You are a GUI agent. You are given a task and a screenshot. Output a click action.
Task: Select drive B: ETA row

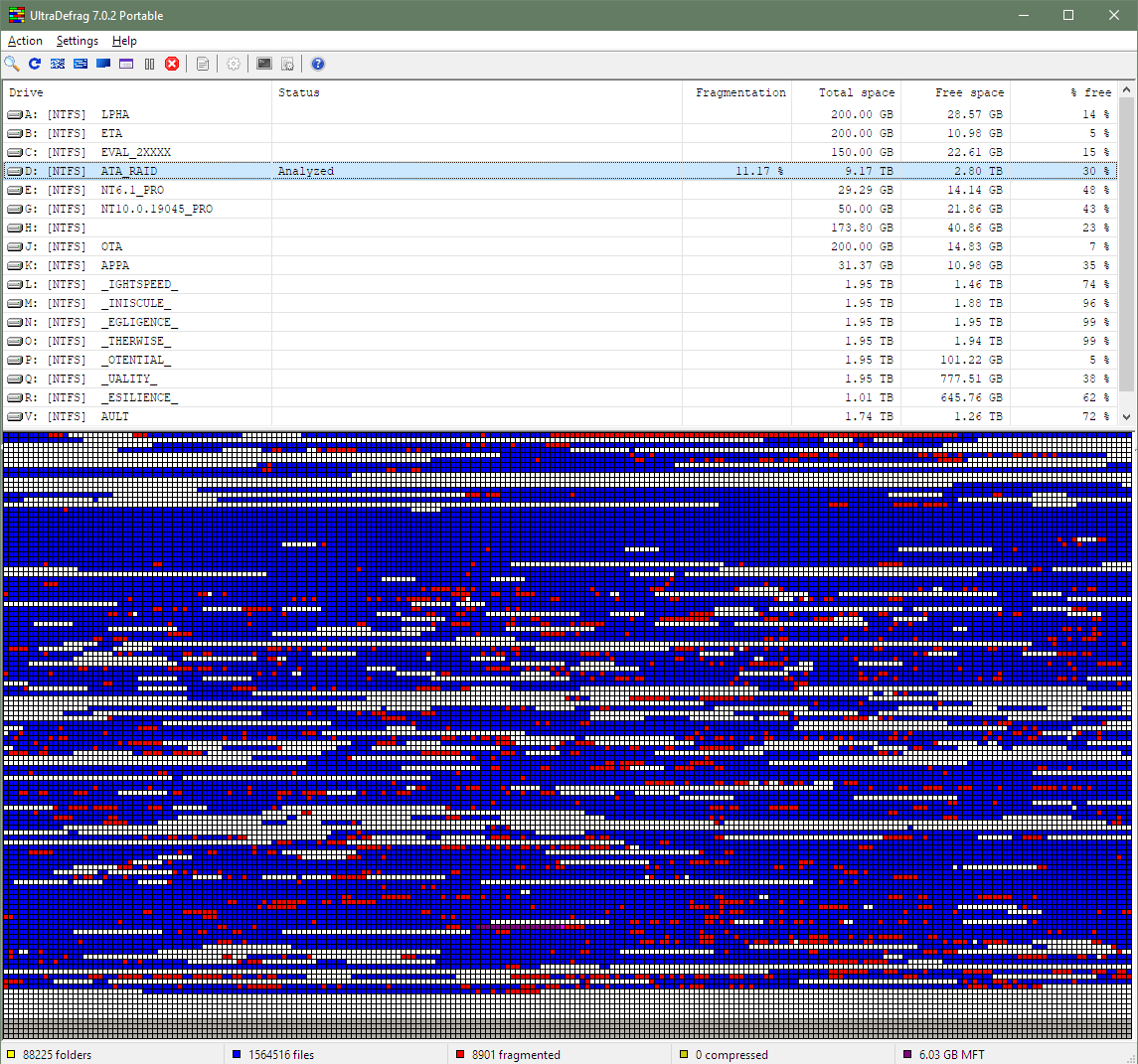(561, 133)
